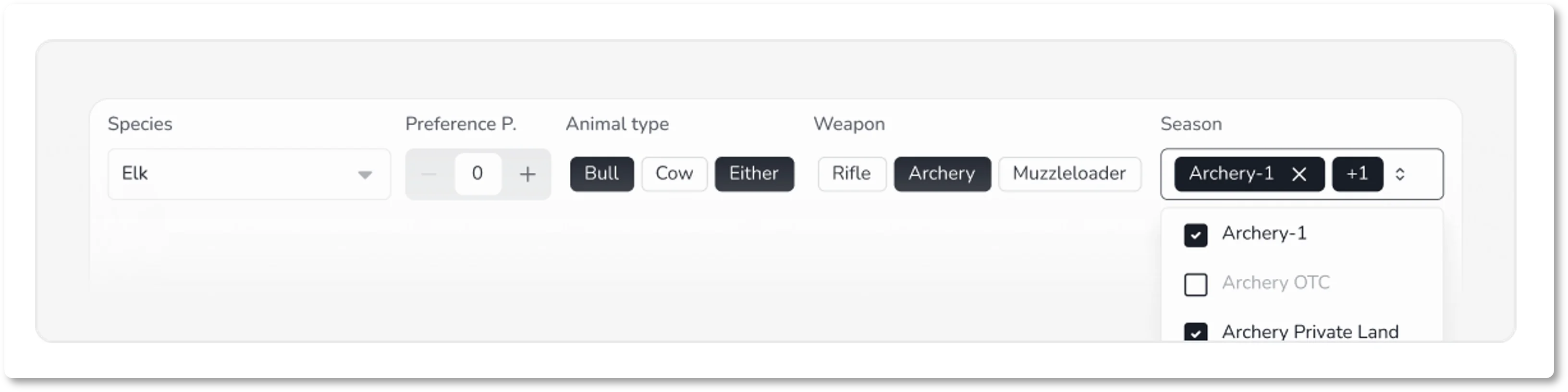The width and height of the screenshot is (1568, 392).
Task: Deselect the Archery weapon toggle
Action: tap(942, 175)
